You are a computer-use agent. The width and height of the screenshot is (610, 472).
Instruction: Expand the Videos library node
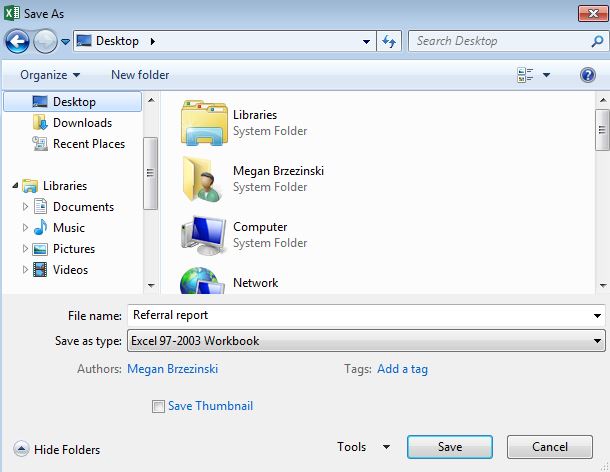(x=25, y=270)
